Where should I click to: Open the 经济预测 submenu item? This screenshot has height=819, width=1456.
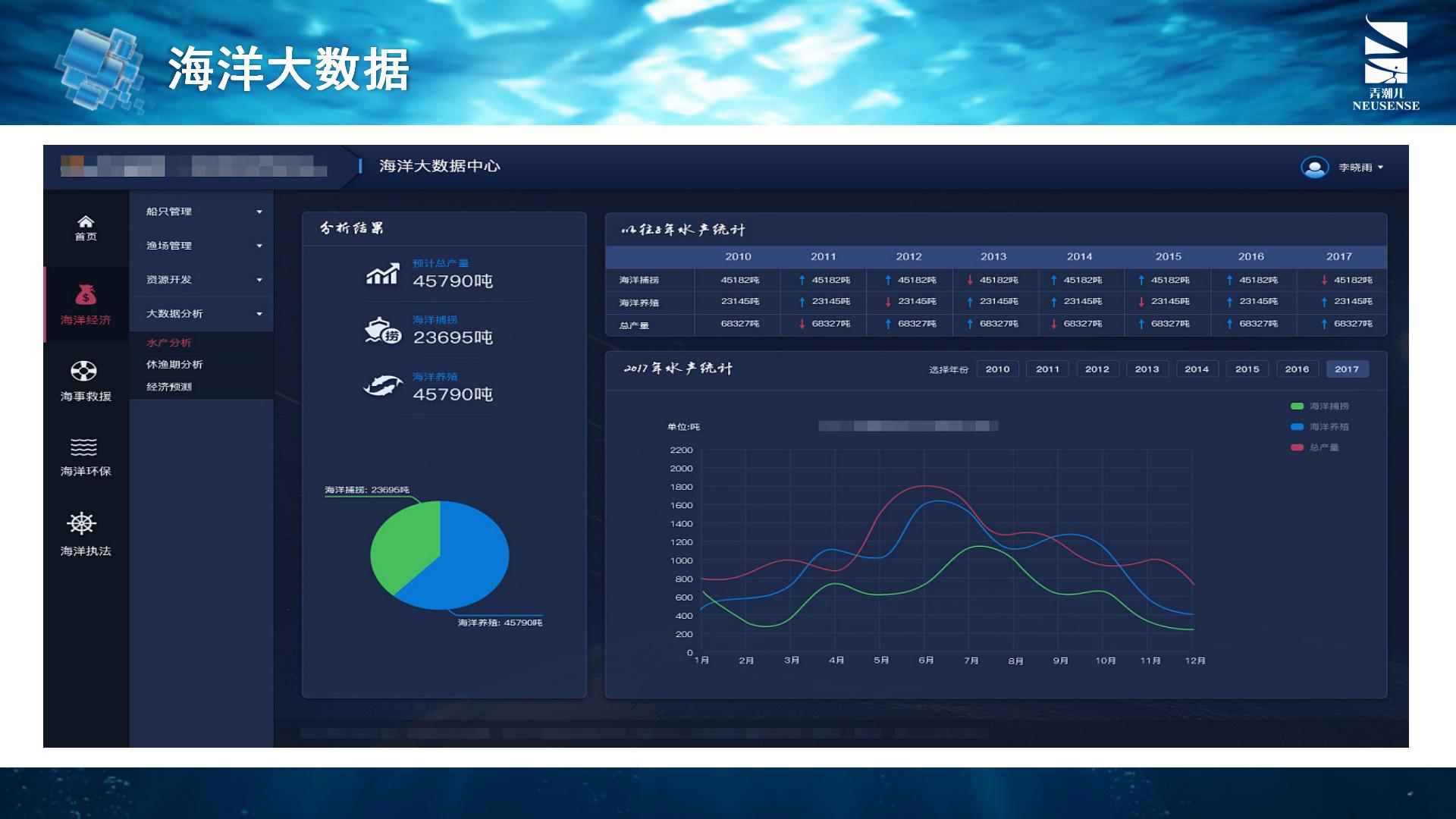[x=169, y=387]
